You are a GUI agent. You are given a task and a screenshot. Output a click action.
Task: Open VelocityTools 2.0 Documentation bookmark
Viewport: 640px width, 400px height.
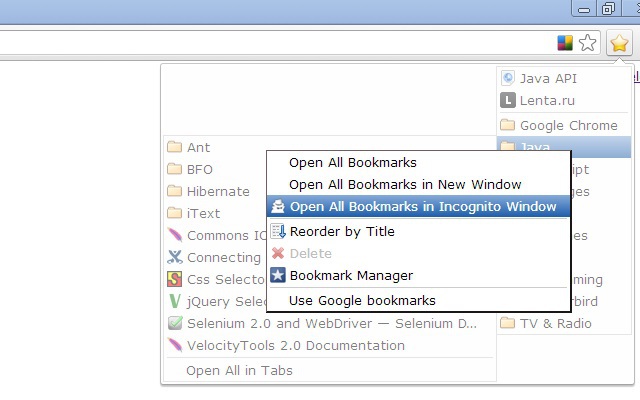coord(295,345)
